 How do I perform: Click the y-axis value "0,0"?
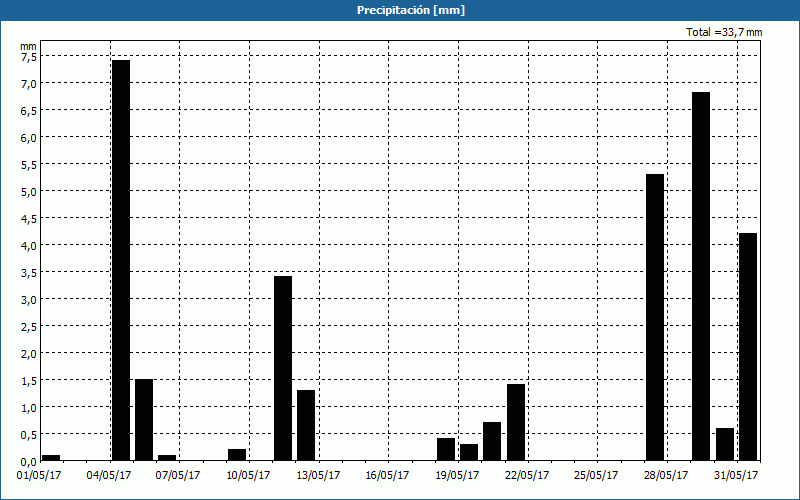pos(29,462)
